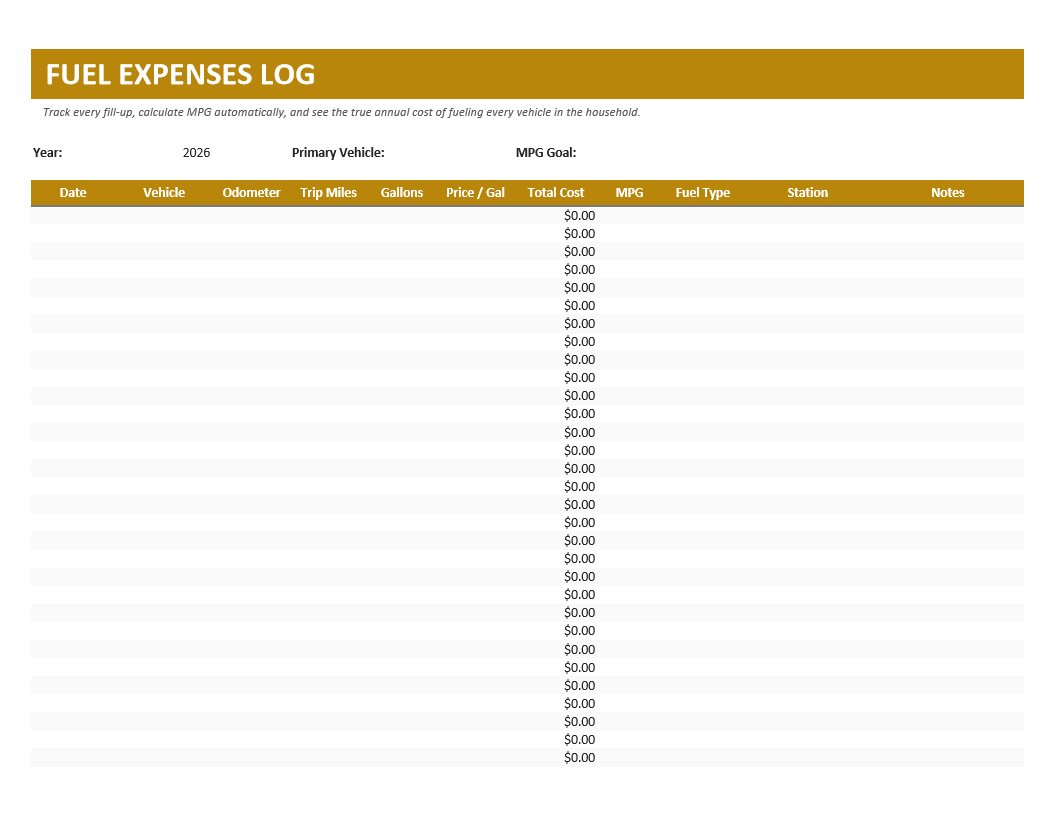Select the Fuel Type column header
1056x816 pixels.
coord(702,193)
